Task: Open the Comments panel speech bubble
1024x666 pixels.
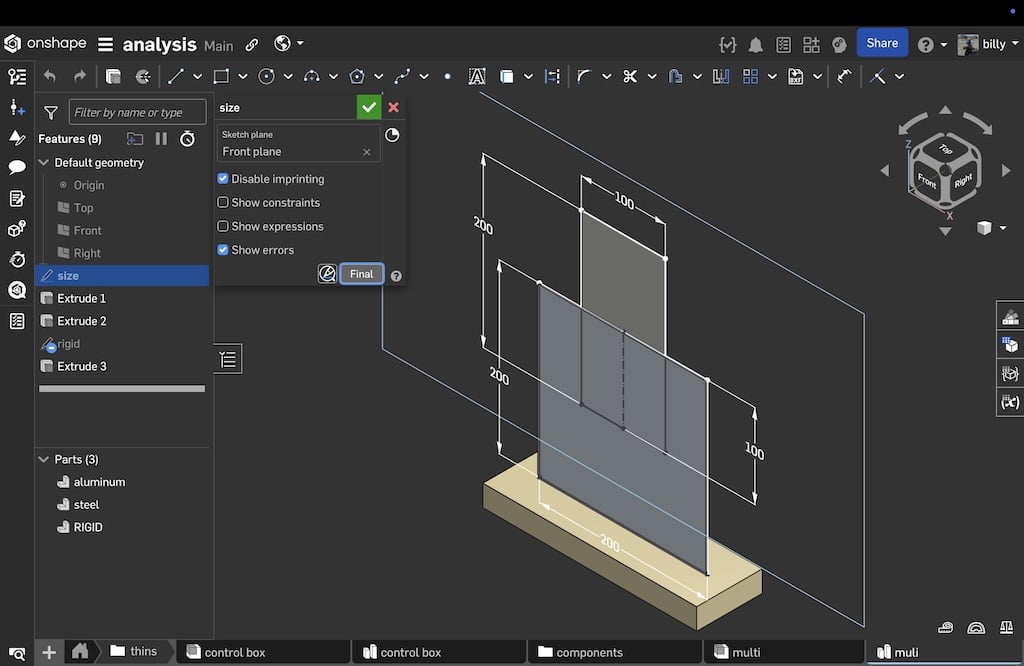Action: (17, 167)
